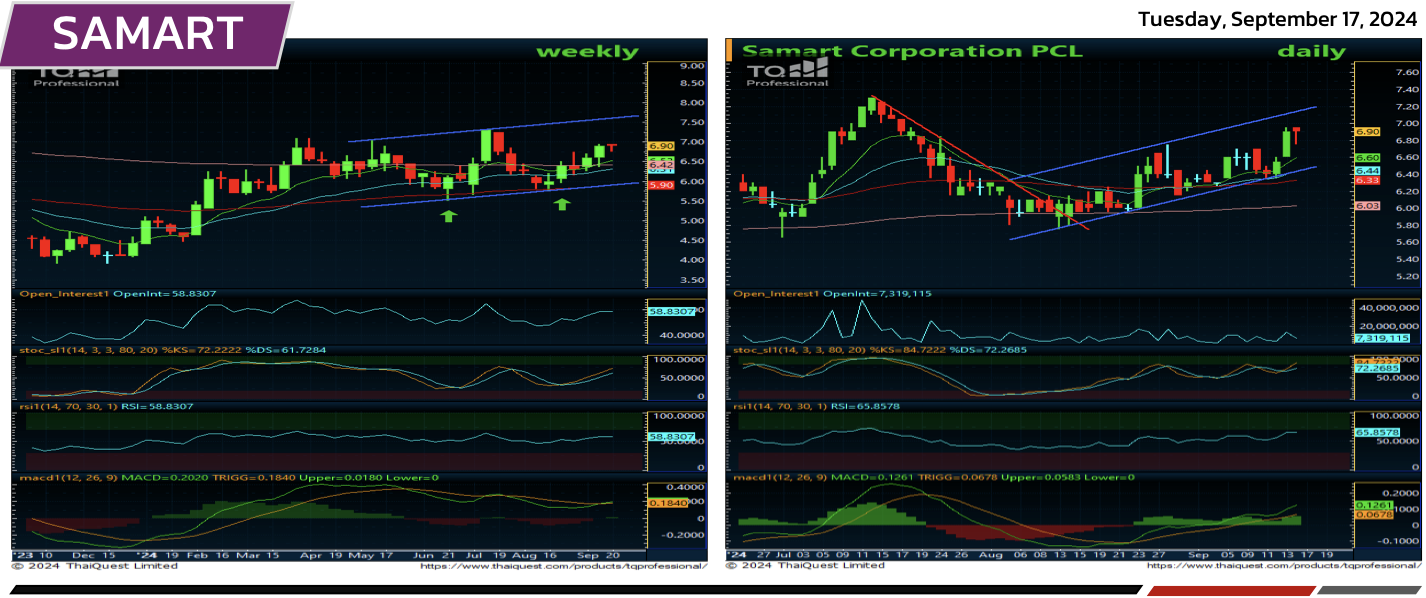Click the 7.60 level on daily price axis

coord(1406,73)
